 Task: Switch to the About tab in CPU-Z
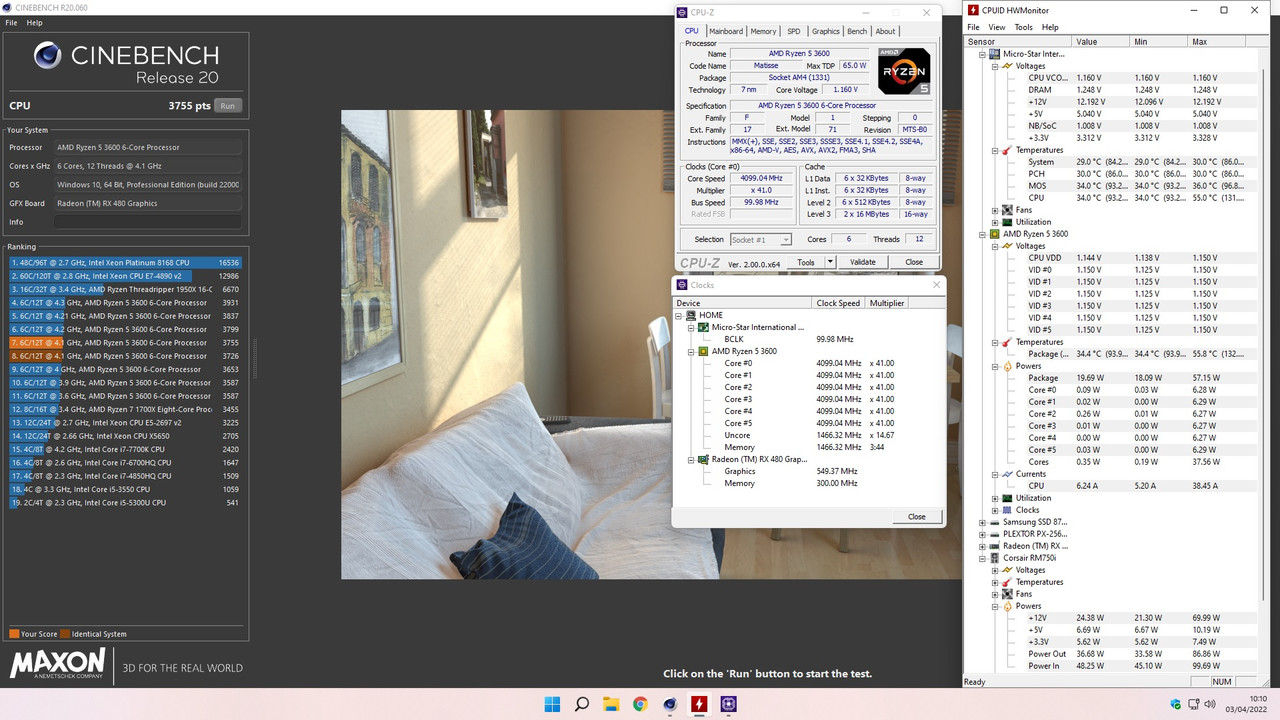coord(886,31)
